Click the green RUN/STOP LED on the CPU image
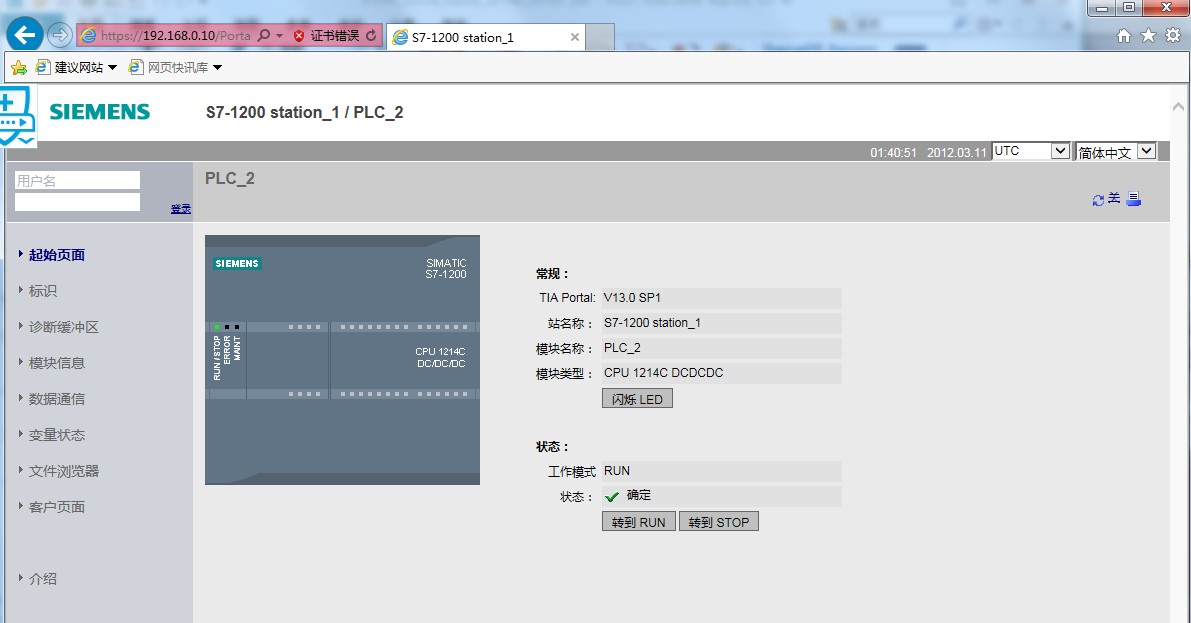This screenshot has height=623, width=1191. point(216,327)
